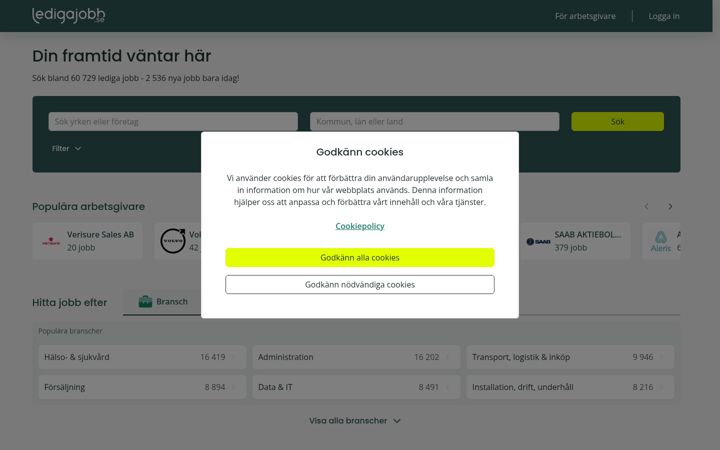Click the 9 946 job count
720x450 pixels.
click(642, 357)
